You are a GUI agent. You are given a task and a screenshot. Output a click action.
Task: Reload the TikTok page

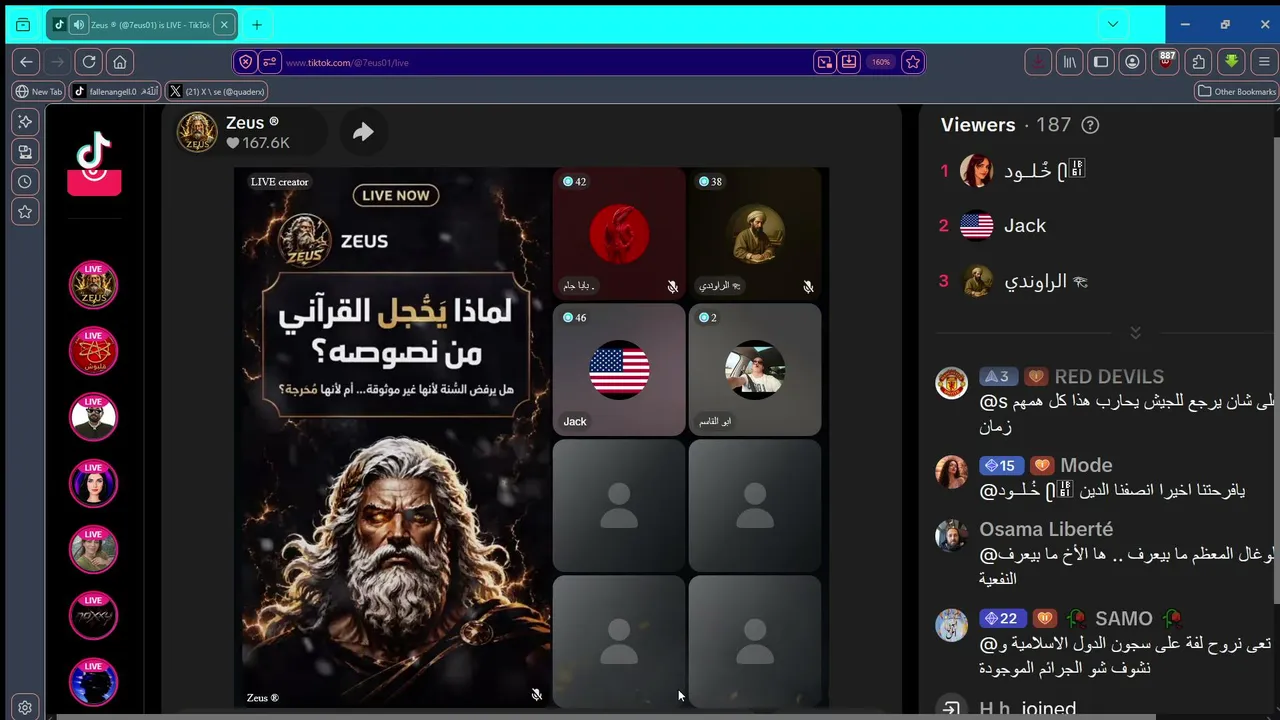(x=89, y=62)
